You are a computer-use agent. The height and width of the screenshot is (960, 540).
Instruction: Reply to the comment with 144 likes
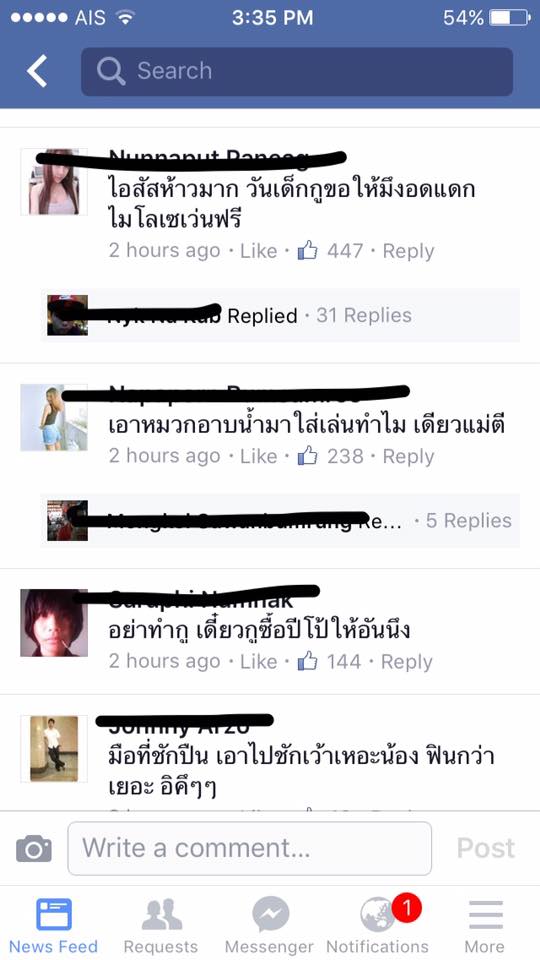[x=407, y=662]
